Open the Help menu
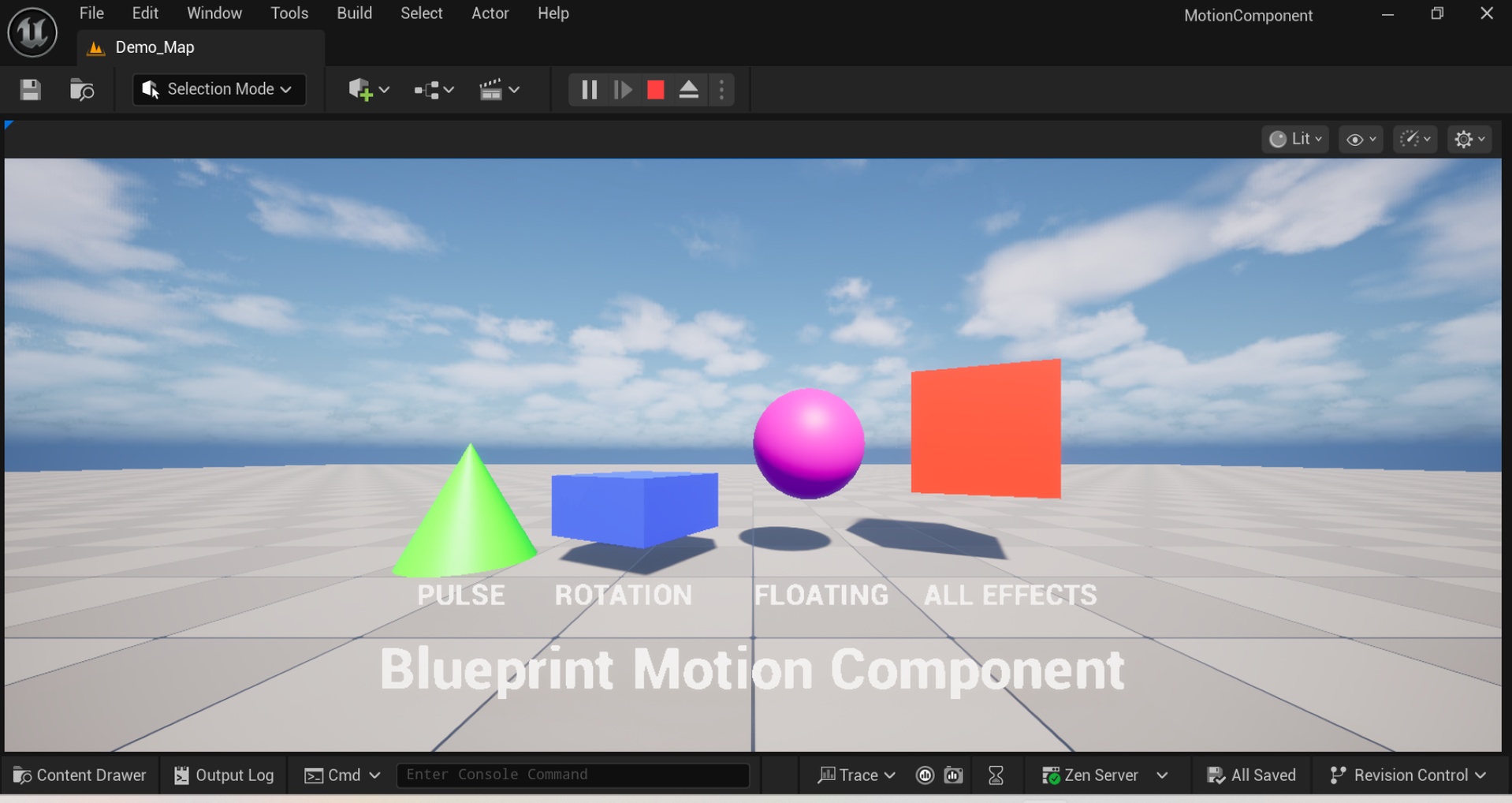 [x=553, y=13]
